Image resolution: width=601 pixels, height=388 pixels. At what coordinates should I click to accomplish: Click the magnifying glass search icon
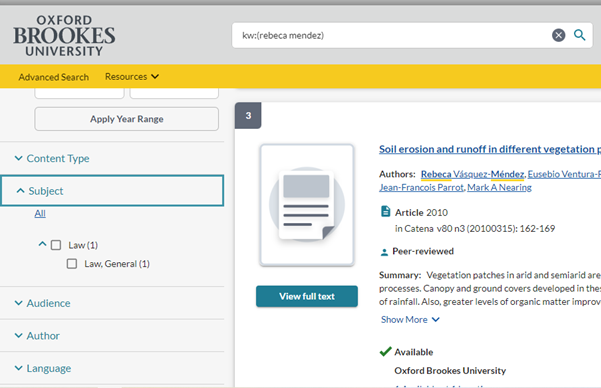(579, 35)
